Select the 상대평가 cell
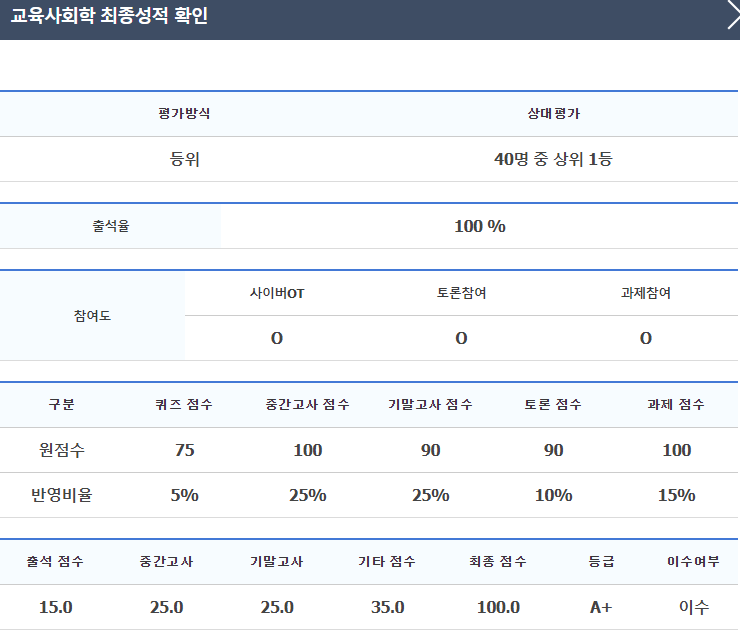740x630 pixels. pyautogui.click(x=554, y=113)
